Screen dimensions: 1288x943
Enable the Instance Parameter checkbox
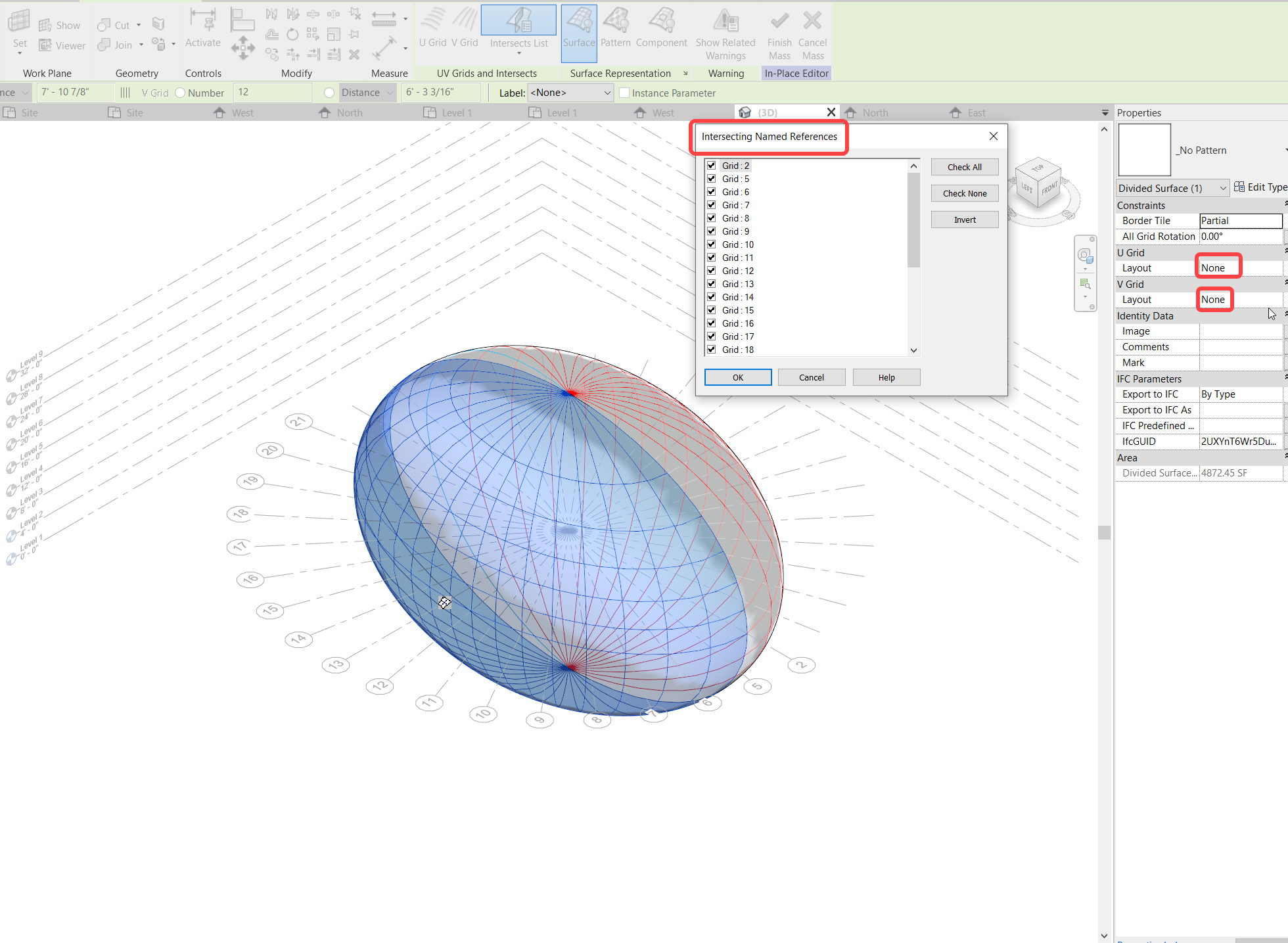coord(624,93)
